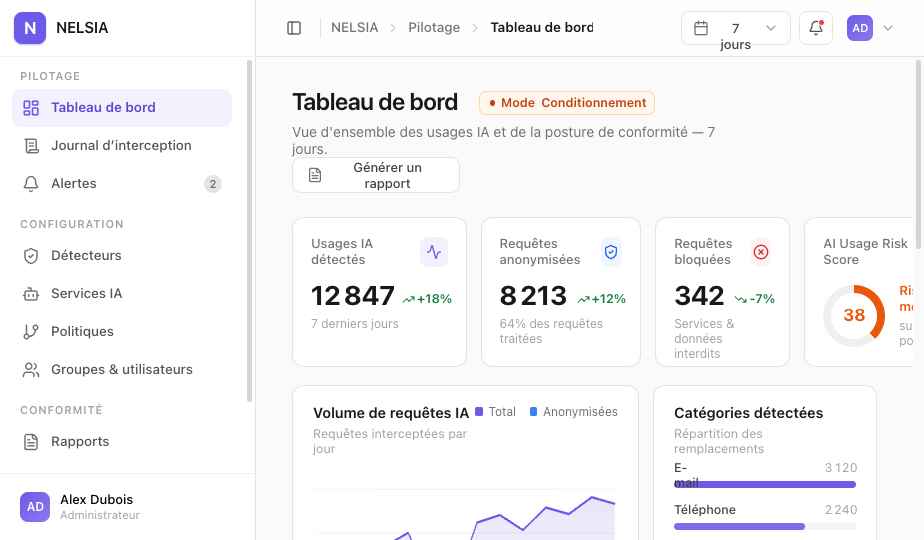This screenshot has width=924, height=540.
Task: Click the Requêtes anonymisées shield icon
Action: (611, 252)
